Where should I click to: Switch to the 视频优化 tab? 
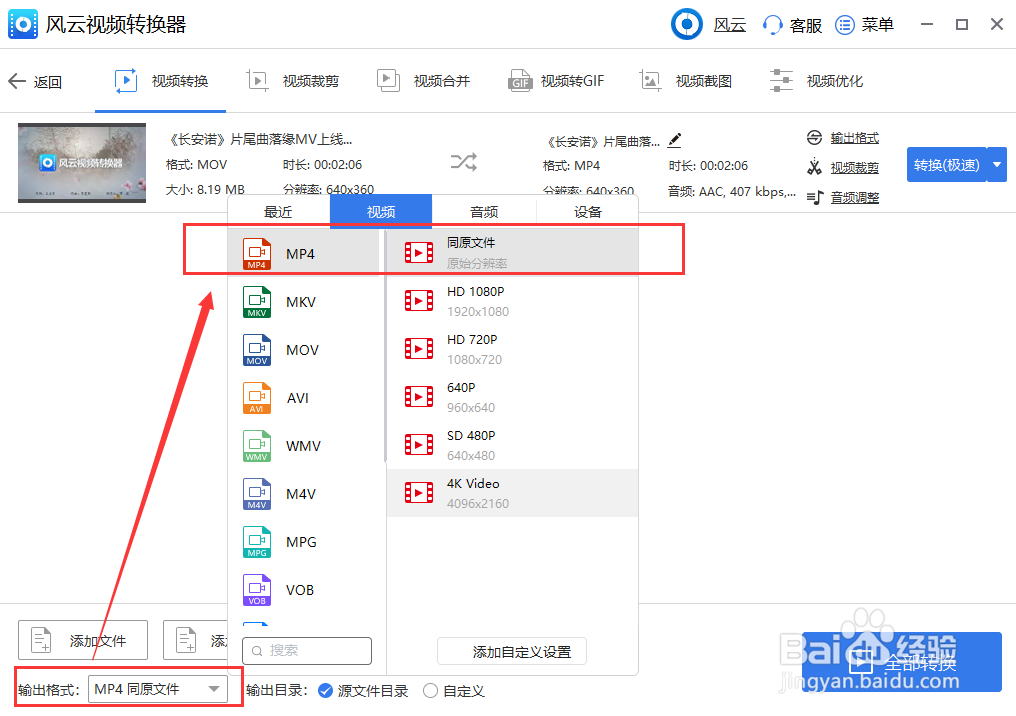pyautogui.click(x=816, y=81)
